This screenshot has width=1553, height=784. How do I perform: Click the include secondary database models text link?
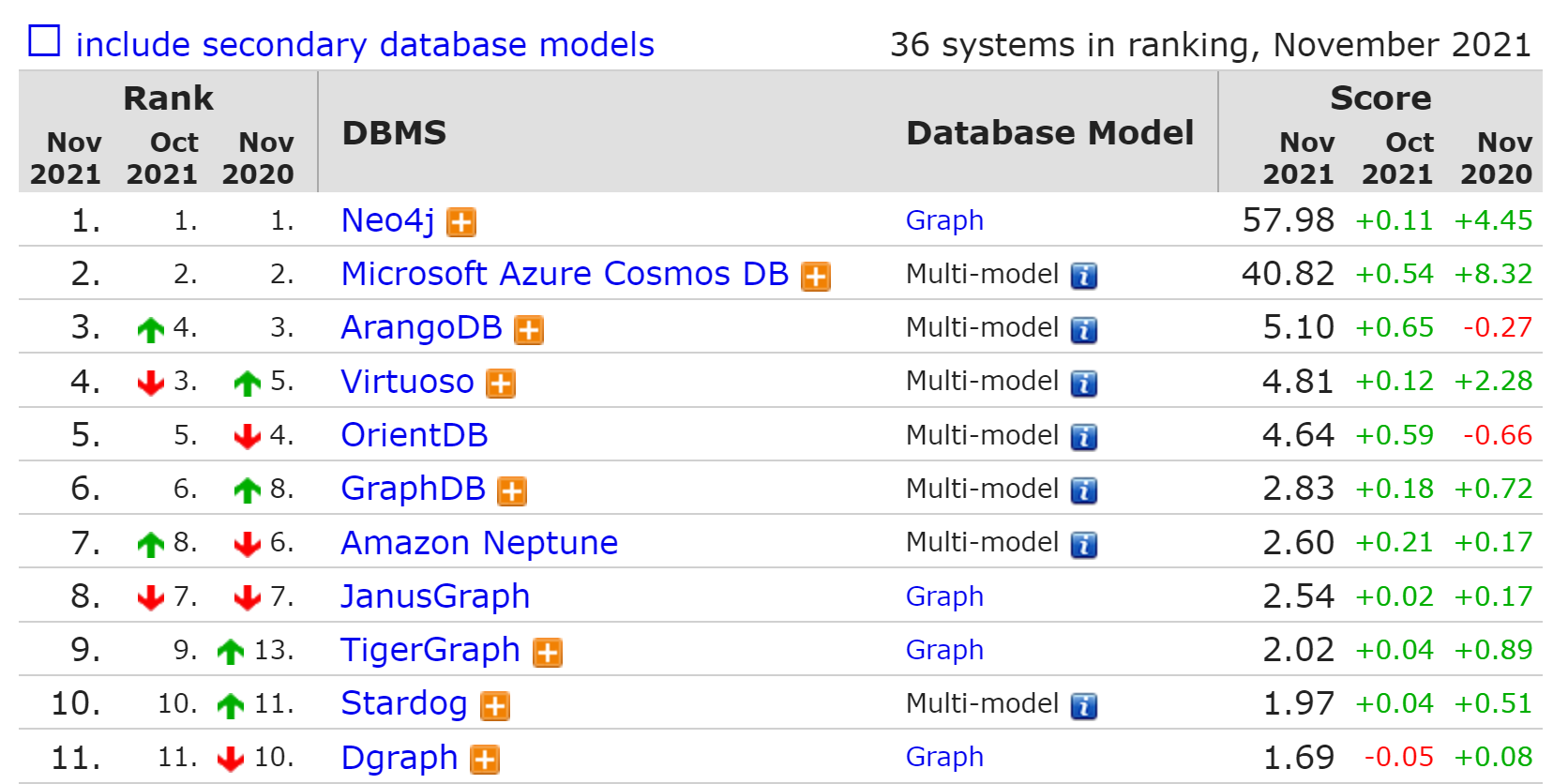tap(365, 45)
